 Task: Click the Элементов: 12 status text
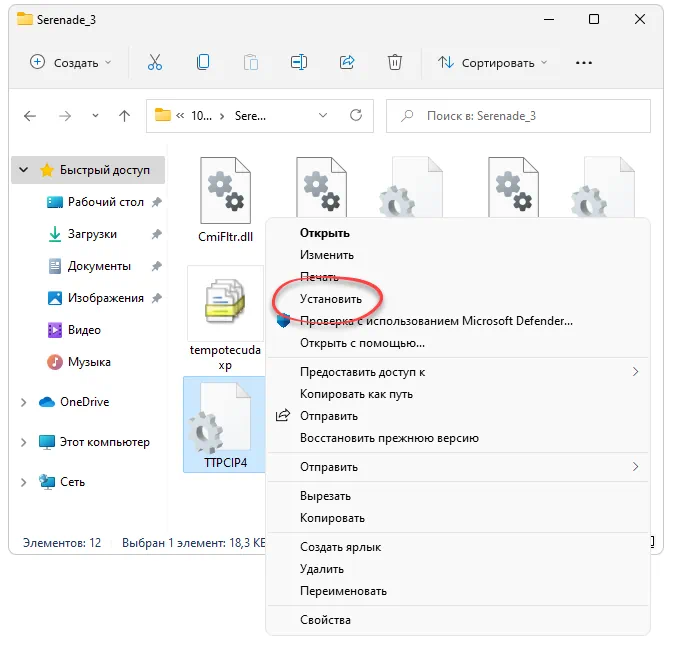62,543
